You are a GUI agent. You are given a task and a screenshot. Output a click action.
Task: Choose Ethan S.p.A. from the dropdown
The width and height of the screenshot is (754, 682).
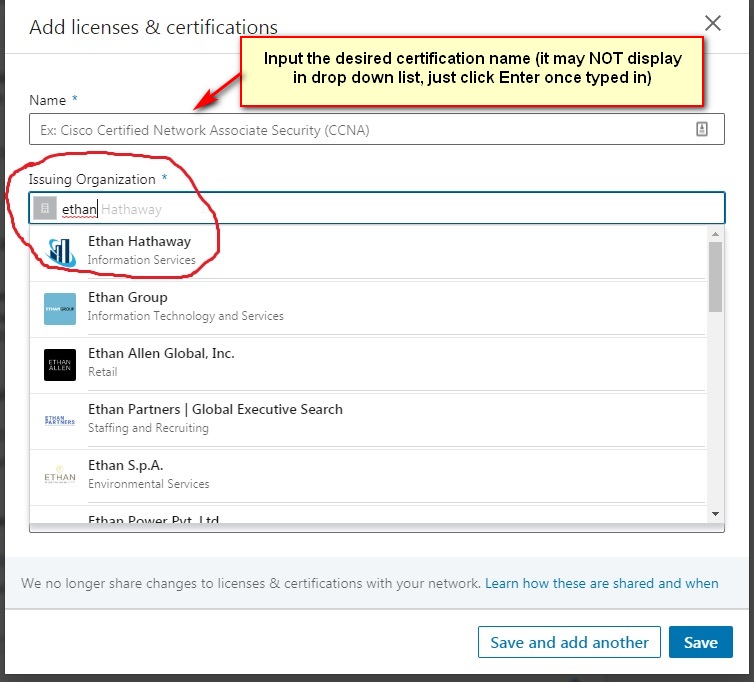(x=368, y=476)
